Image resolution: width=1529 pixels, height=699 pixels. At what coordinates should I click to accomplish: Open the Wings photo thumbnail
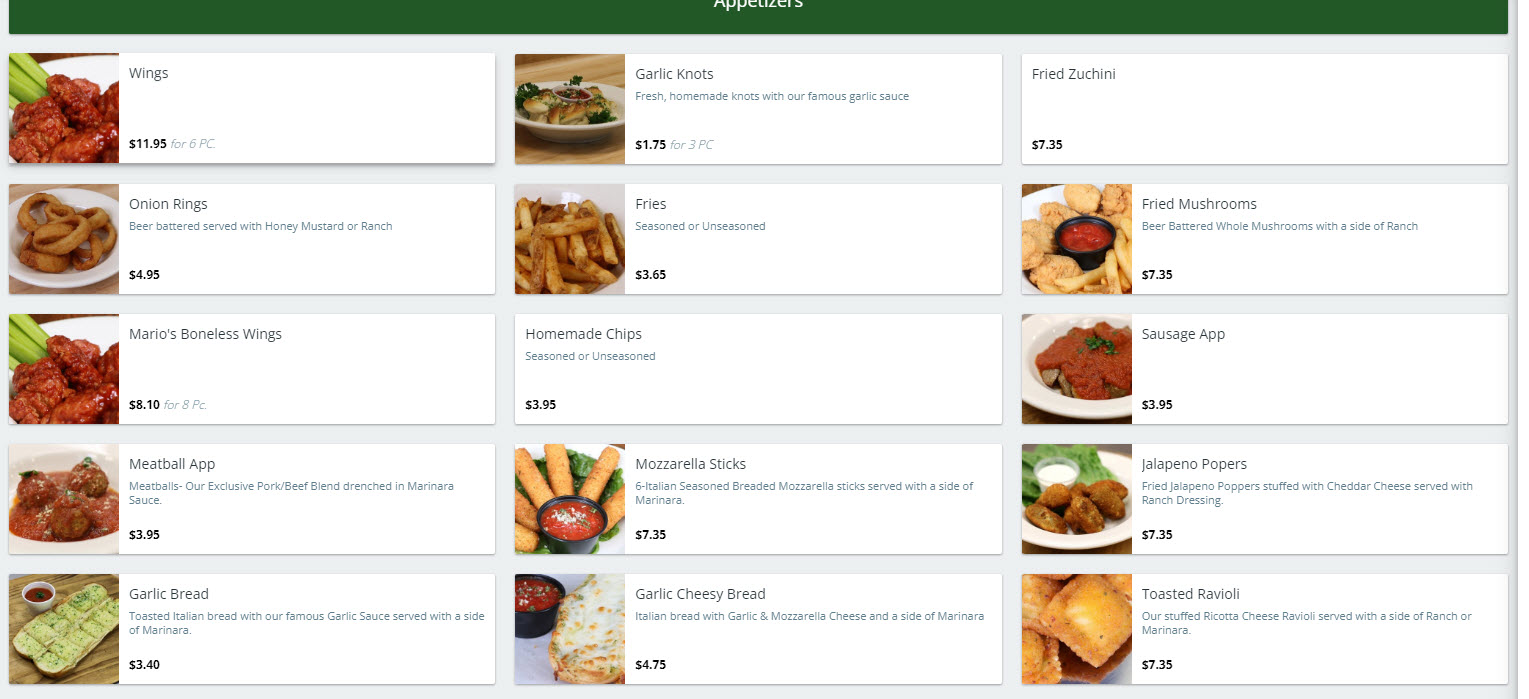(x=64, y=108)
